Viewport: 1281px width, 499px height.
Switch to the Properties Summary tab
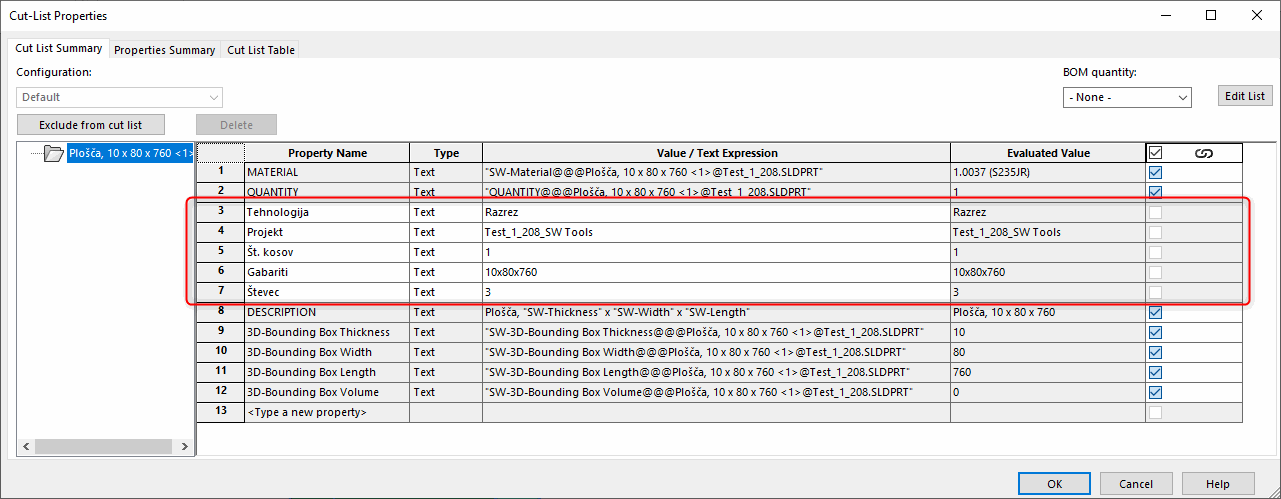(x=164, y=50)
